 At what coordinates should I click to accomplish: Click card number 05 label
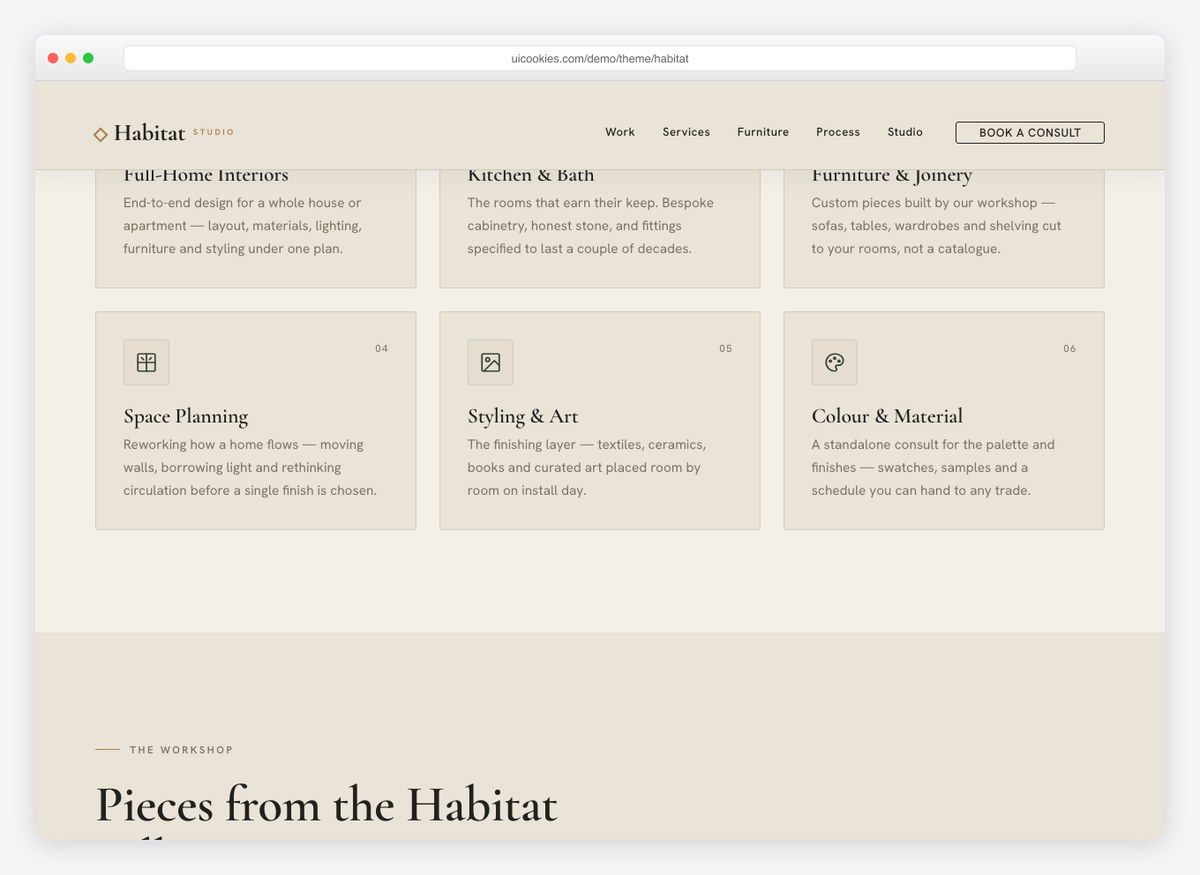click(726, 349)
